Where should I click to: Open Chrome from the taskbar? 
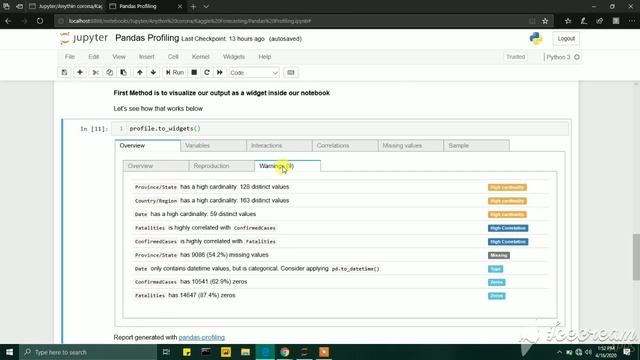[x=284, y=352]
